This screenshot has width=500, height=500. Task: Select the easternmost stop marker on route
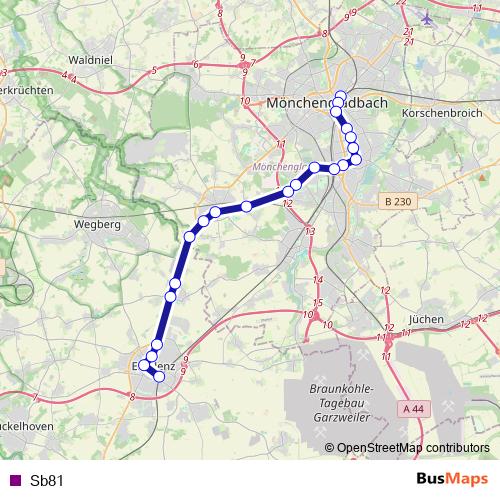pyautogui.click(x=356, y=159)
